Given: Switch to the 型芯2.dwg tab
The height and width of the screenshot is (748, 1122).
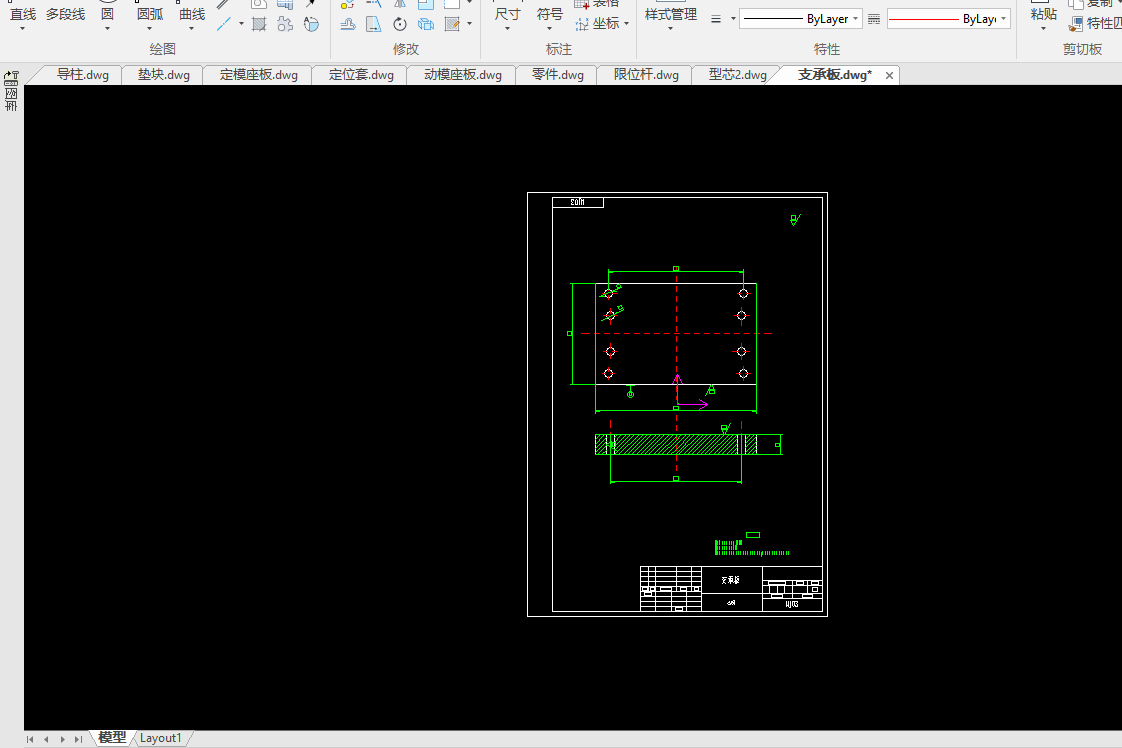Looking at the screenshot, I should 738,75.
